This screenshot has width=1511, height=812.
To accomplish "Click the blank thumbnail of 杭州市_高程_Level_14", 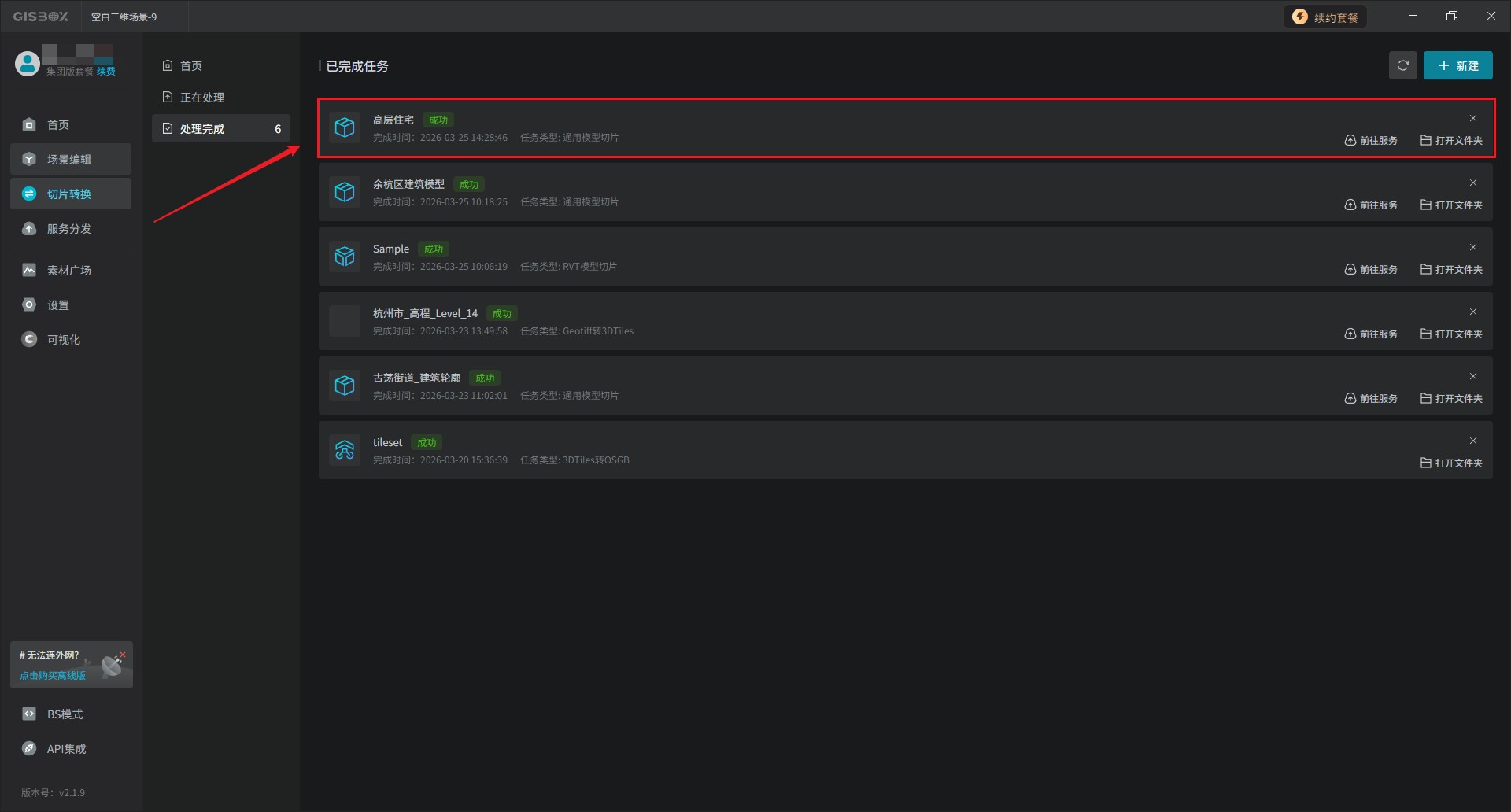I will coord(345,321).
